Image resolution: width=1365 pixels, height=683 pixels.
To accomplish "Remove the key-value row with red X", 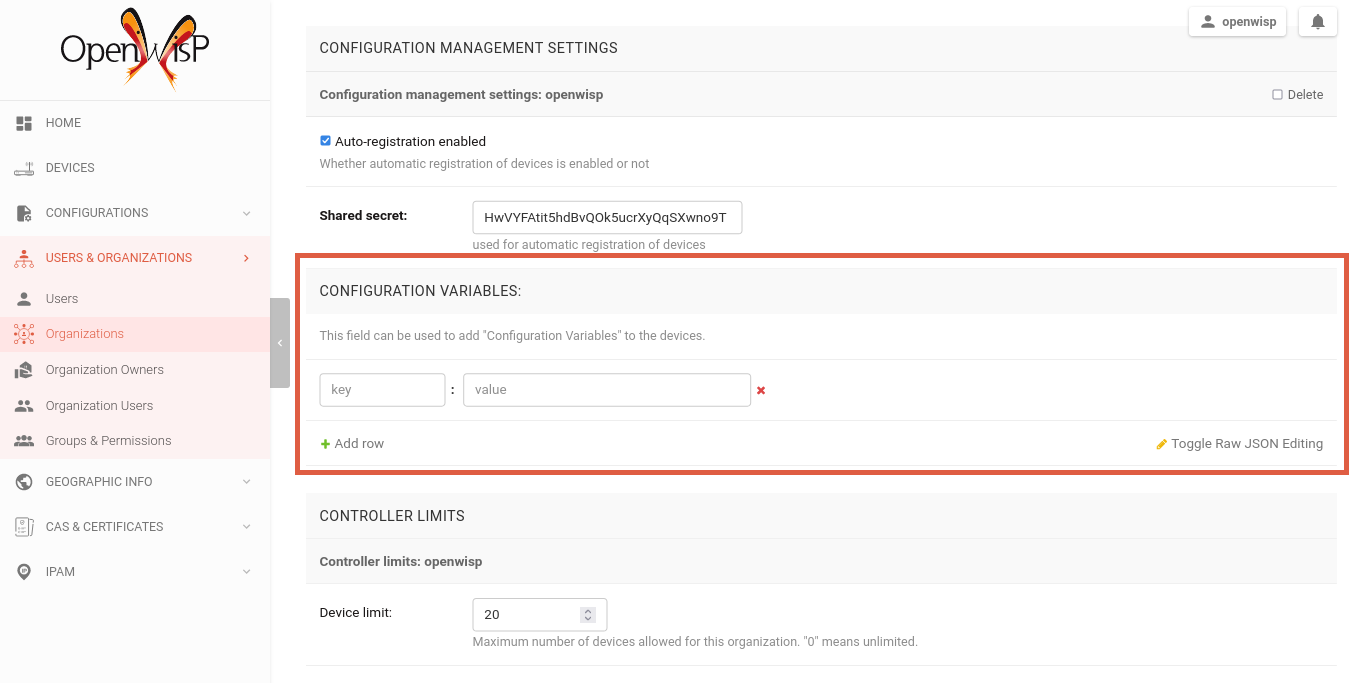I will pyautogui.click(x=761, y=390).
